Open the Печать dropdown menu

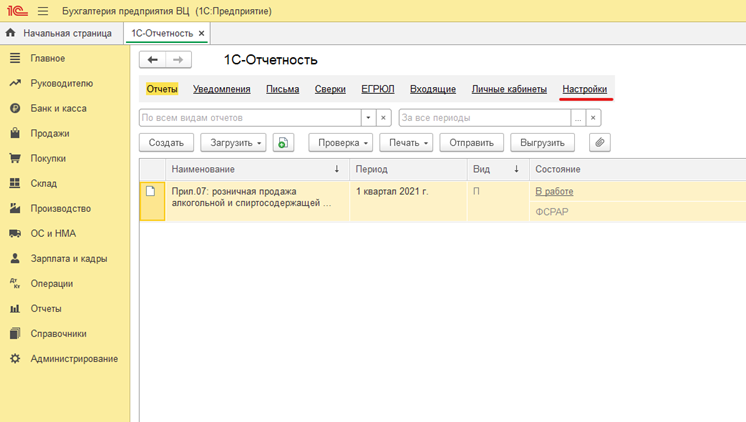click(x=406, y=143)
